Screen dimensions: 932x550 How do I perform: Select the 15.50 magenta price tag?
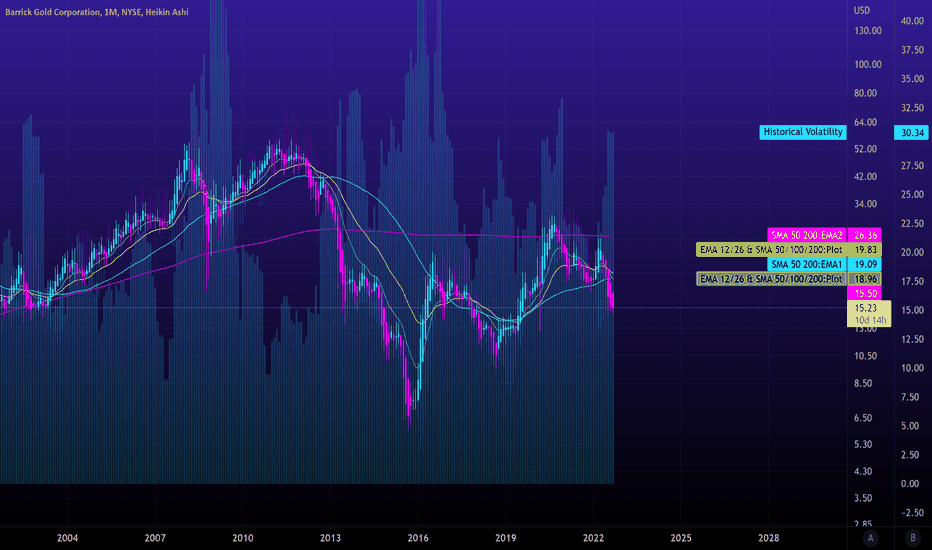coord(865,293)
